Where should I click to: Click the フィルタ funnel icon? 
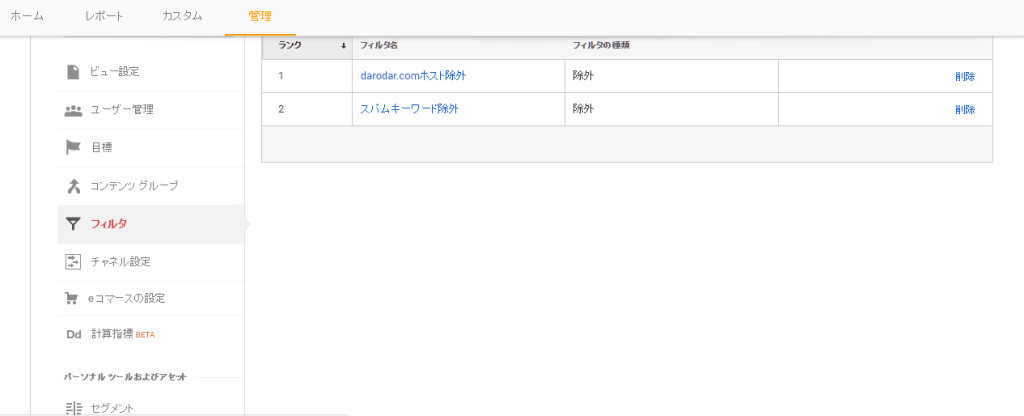(x=73, y=224)
